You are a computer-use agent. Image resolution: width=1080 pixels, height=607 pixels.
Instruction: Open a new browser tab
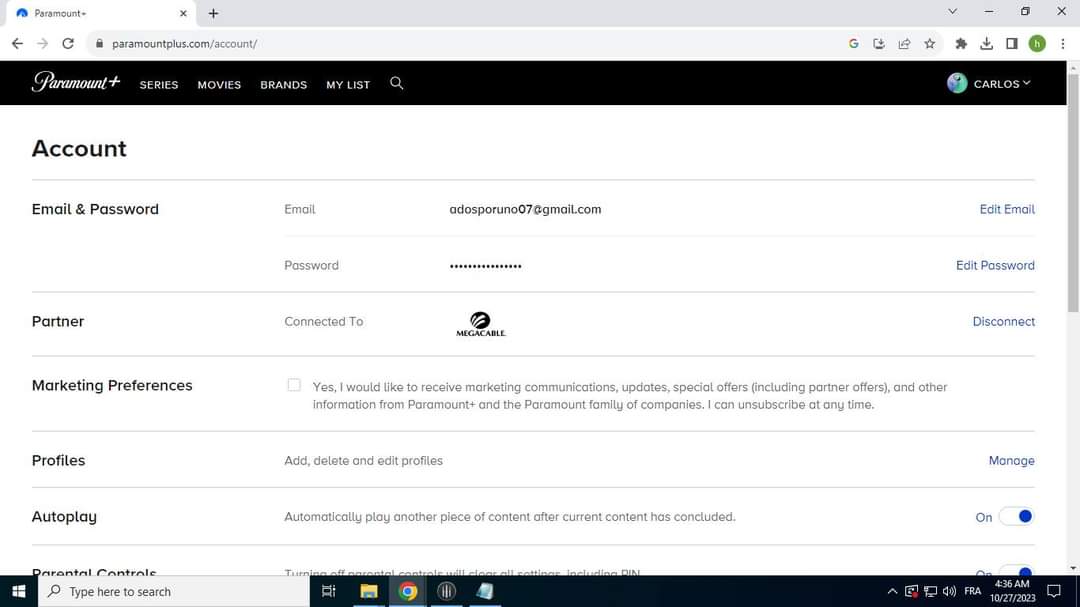pyautogui.click(x=214, y=13)
